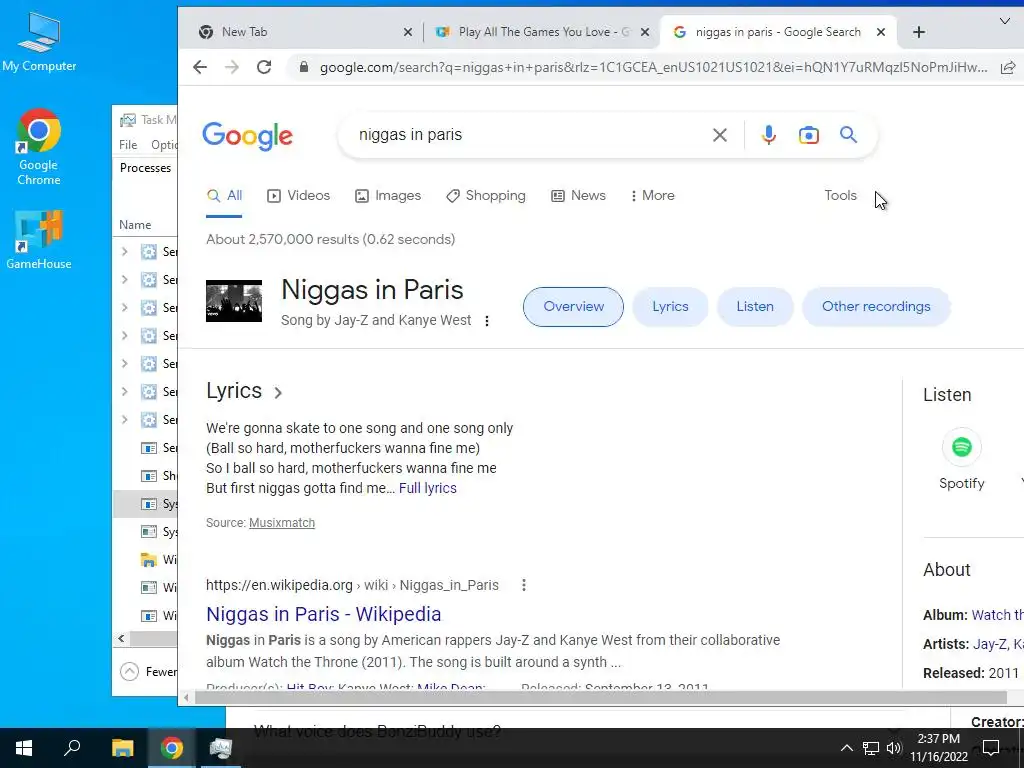Open the Musixmatch source link
This screenshot has width=1024, height=768.
click(x=282, y=522)
